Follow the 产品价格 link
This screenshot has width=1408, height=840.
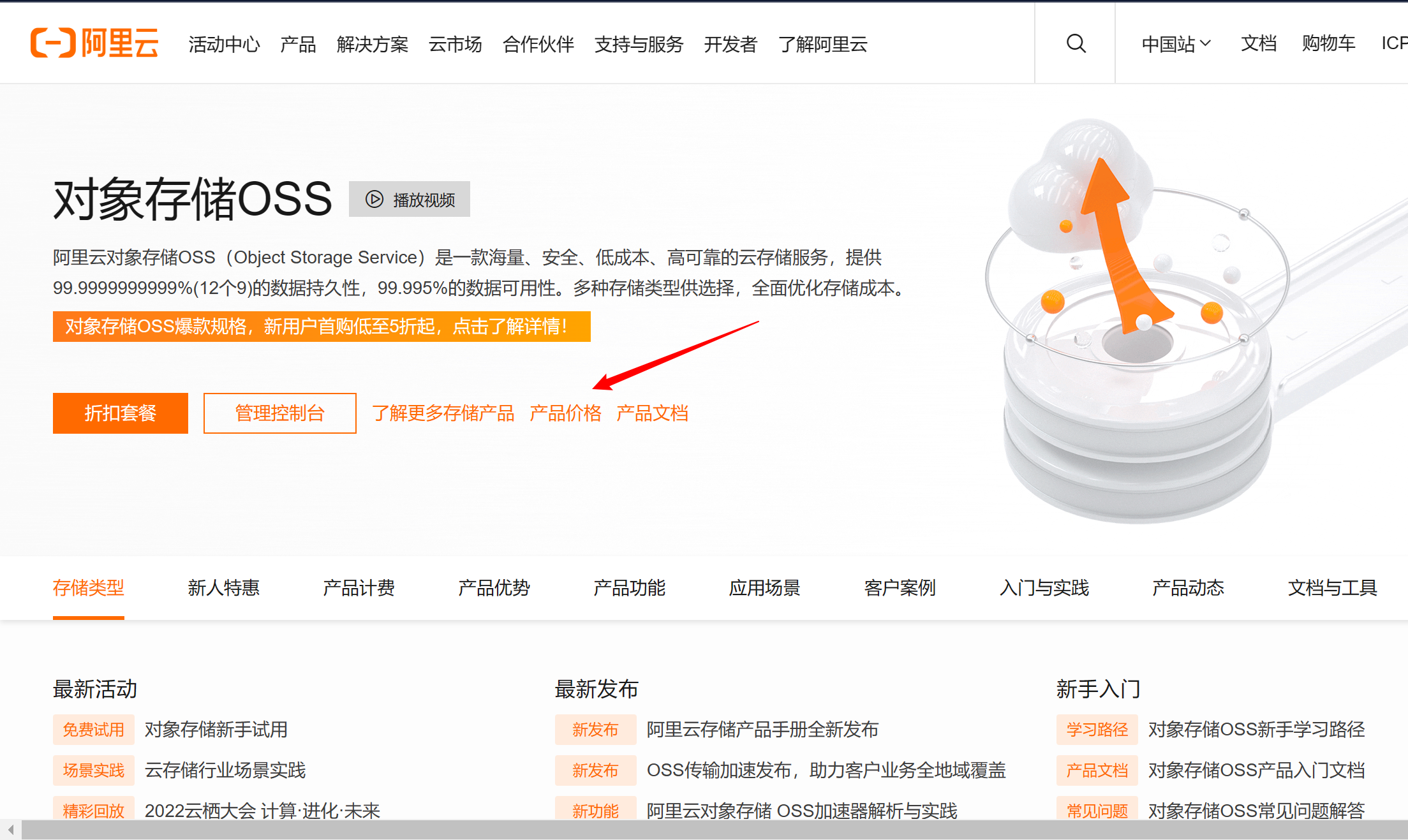pos(565,413)
